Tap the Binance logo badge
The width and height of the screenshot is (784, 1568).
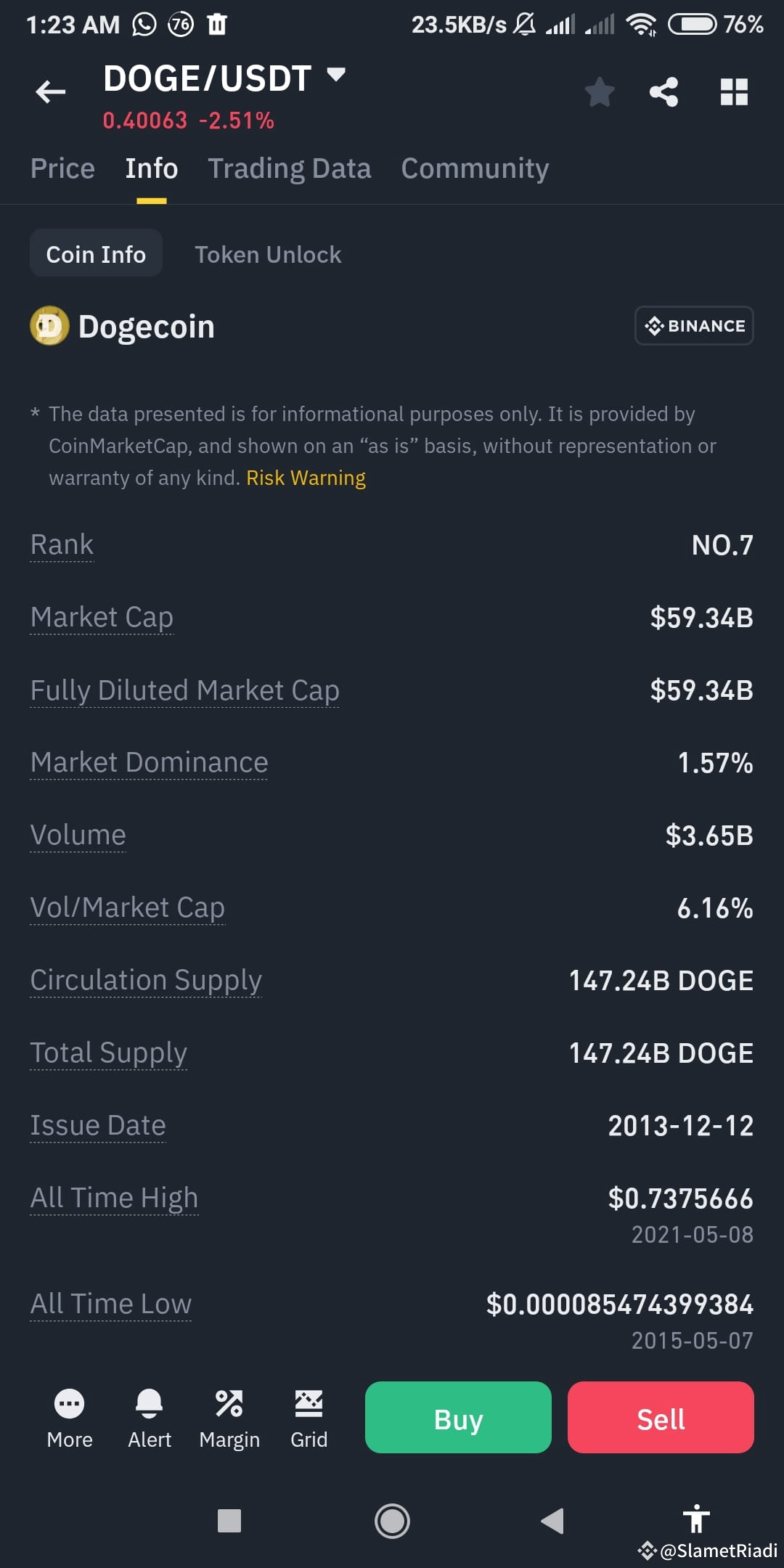693,325
